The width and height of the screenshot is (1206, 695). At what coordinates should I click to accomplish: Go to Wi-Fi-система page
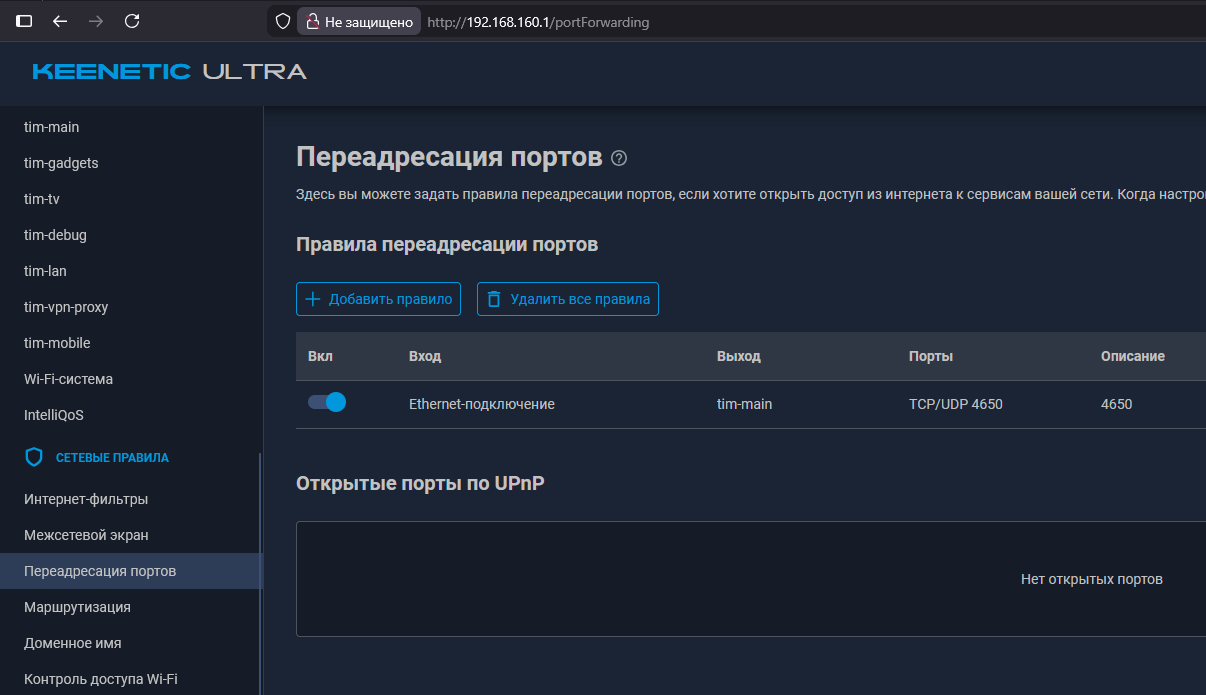tap(68, 379)
